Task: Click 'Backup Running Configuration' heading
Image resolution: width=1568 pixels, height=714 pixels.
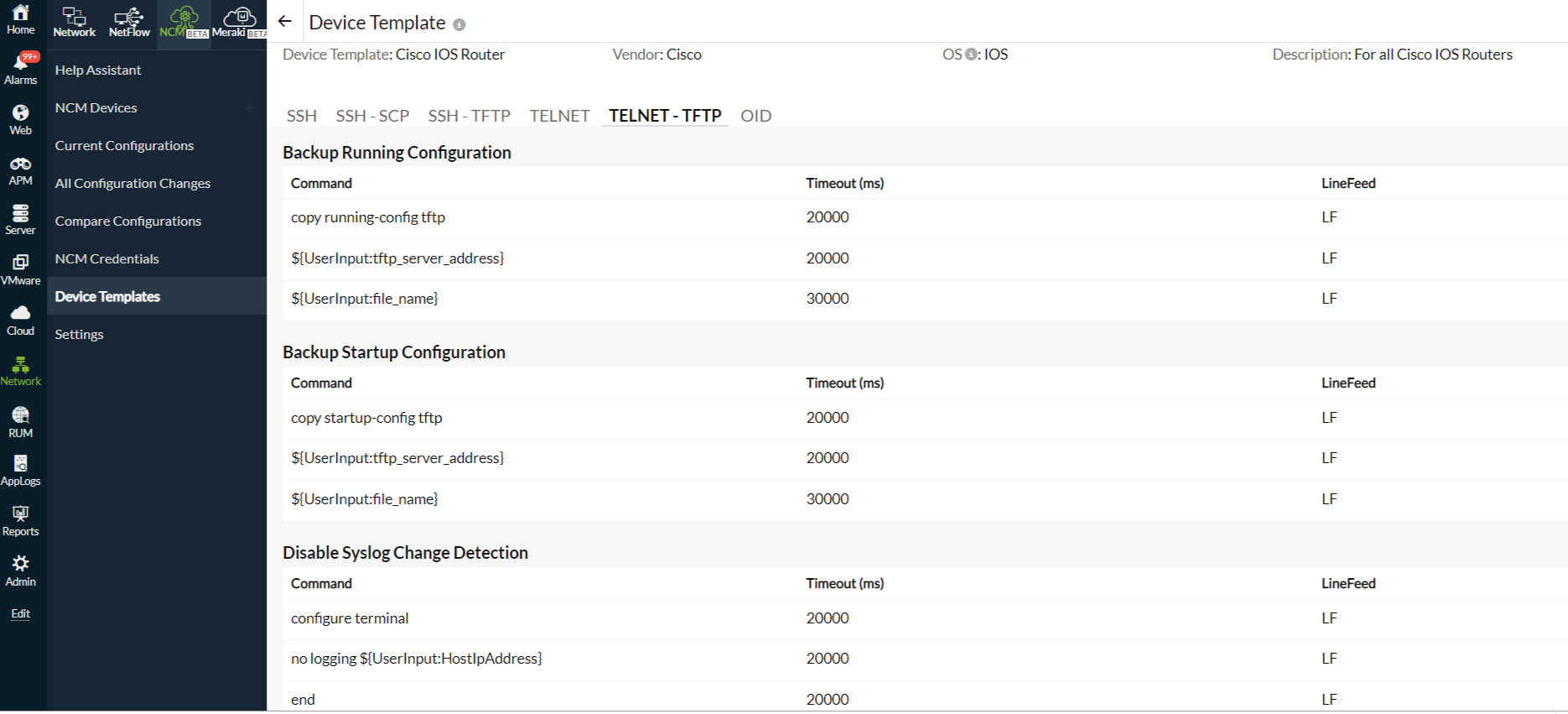Action: click(x=397, y=153)
